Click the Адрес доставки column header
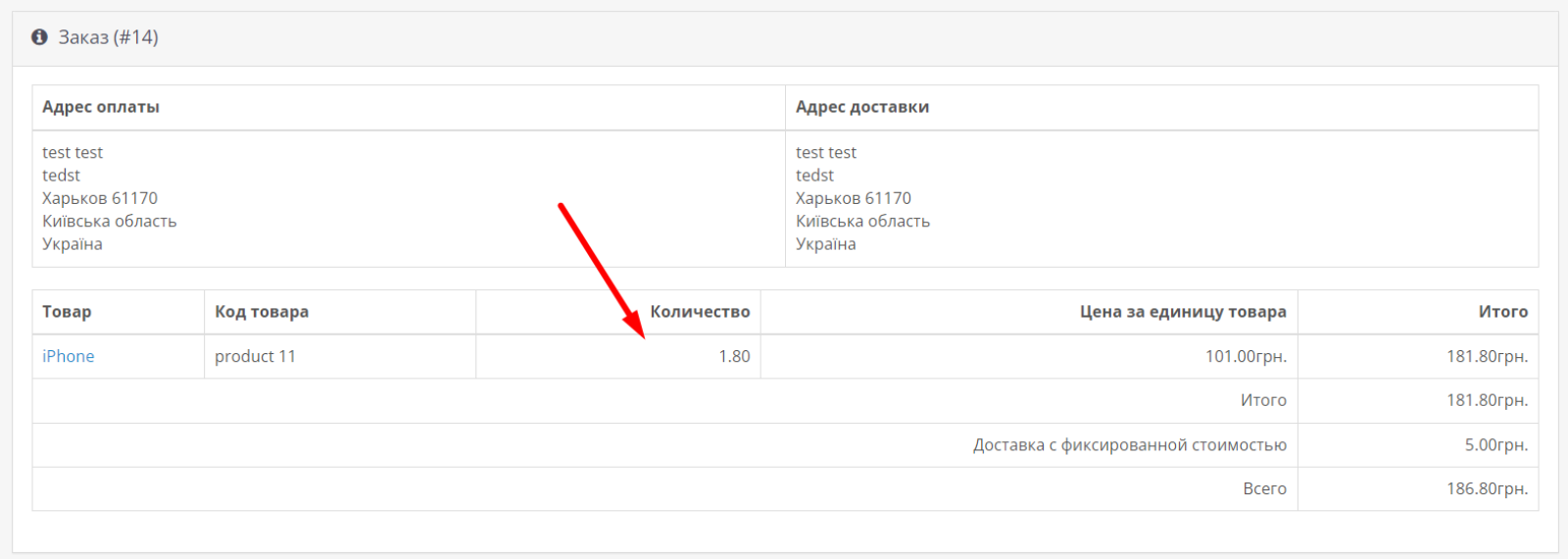1568x560 pixels. (x=862, y=107)
